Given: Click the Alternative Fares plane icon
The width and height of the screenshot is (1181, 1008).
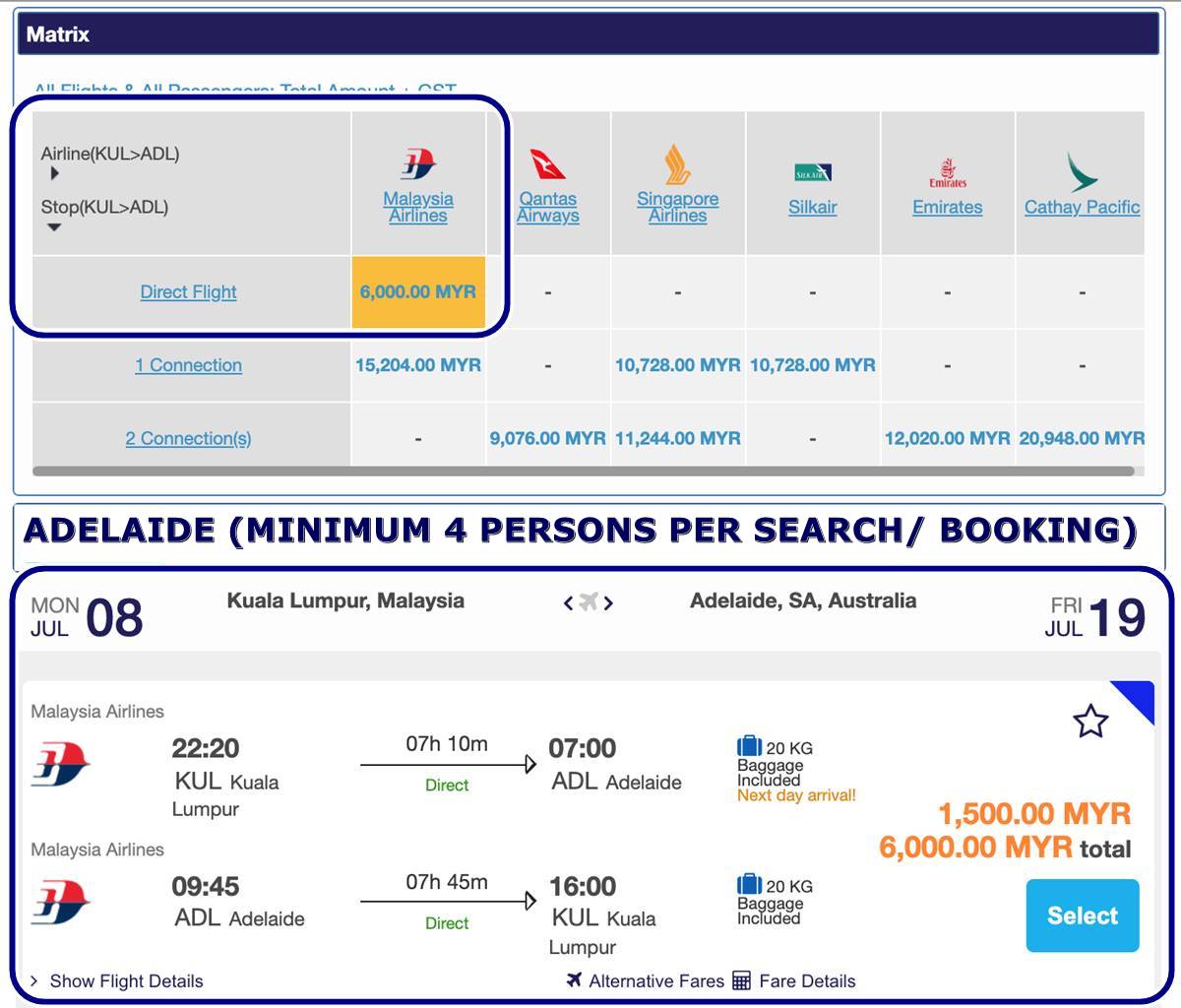Looking at the screenshot, I should tap(575, 979).
